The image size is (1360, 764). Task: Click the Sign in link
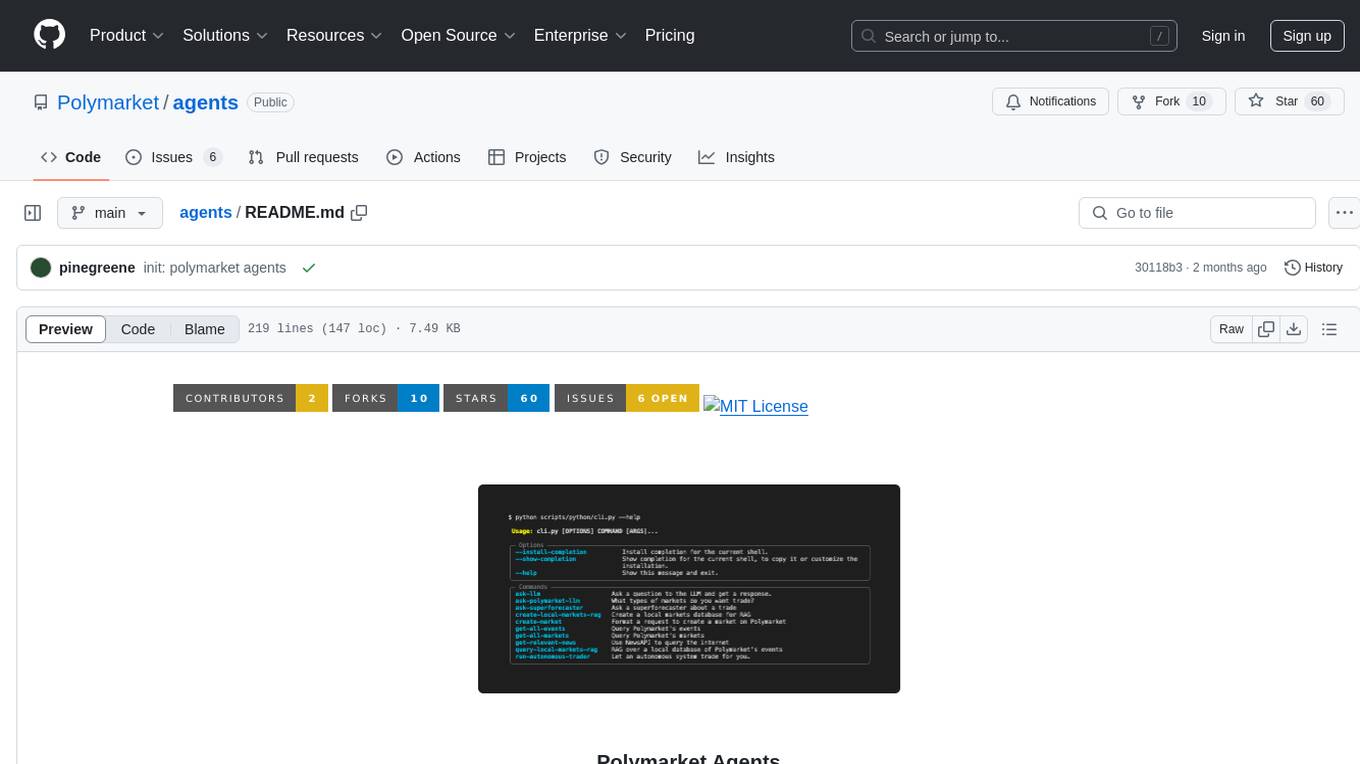(x=1223, y=36)
